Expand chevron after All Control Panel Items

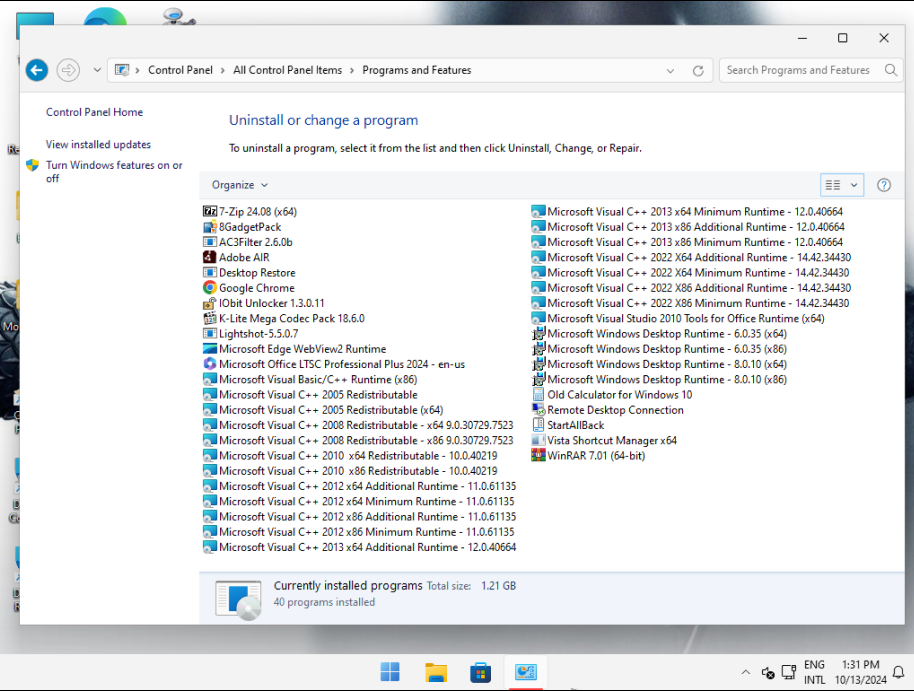click(352, 71)
